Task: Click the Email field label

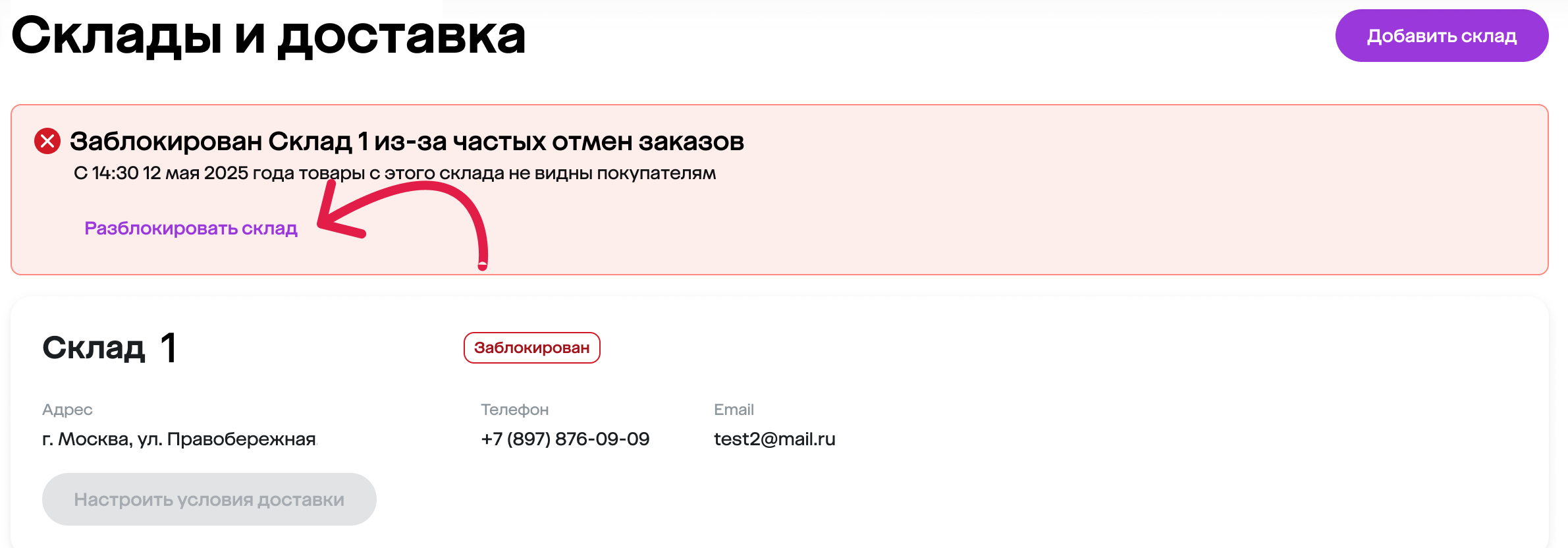Action: (x=734, y=410)
